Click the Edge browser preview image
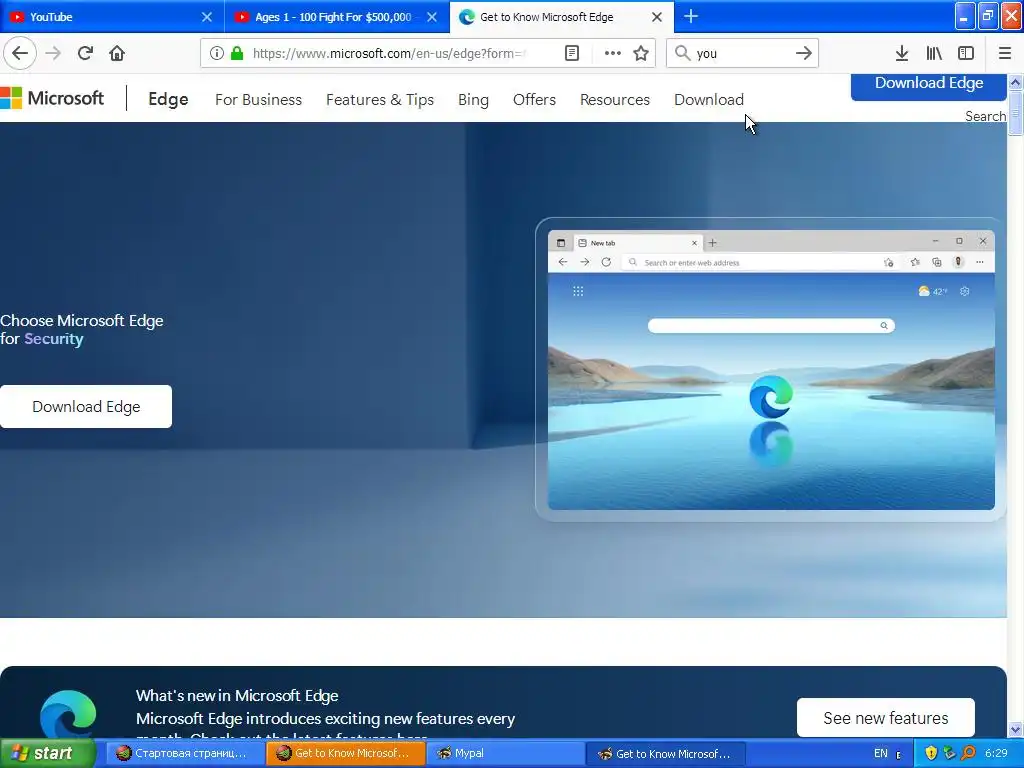The width and height of the screenshot is (1024, 768). click(771, 370)
